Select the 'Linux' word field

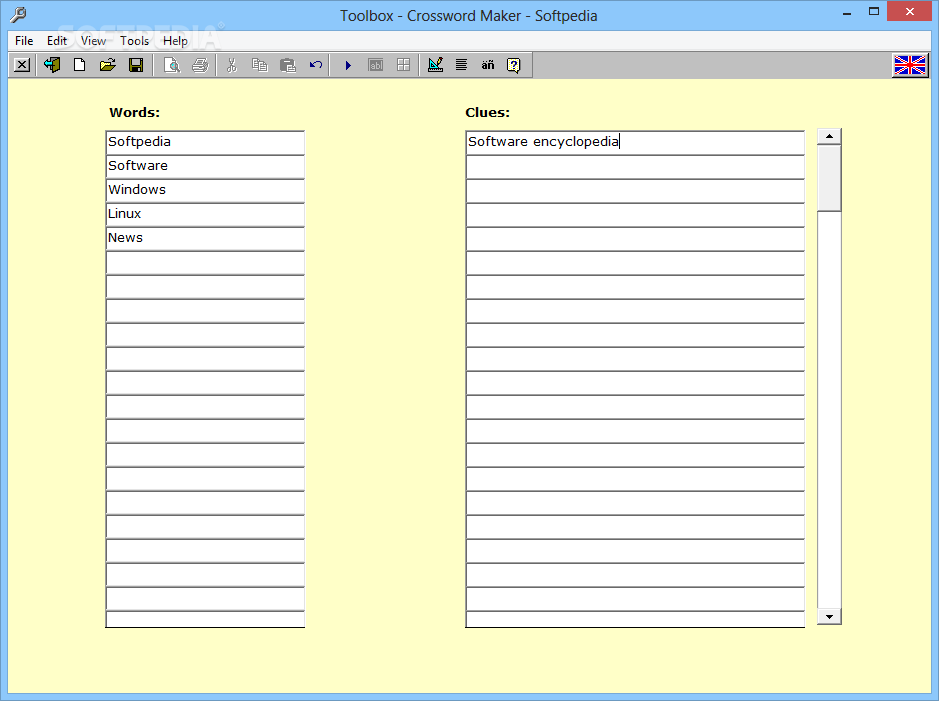205,214
